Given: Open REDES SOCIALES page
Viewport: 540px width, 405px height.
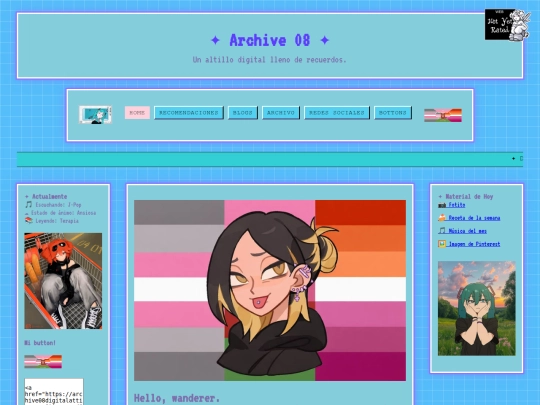Looking at the screenshot, I should click(x=337, y=113).
